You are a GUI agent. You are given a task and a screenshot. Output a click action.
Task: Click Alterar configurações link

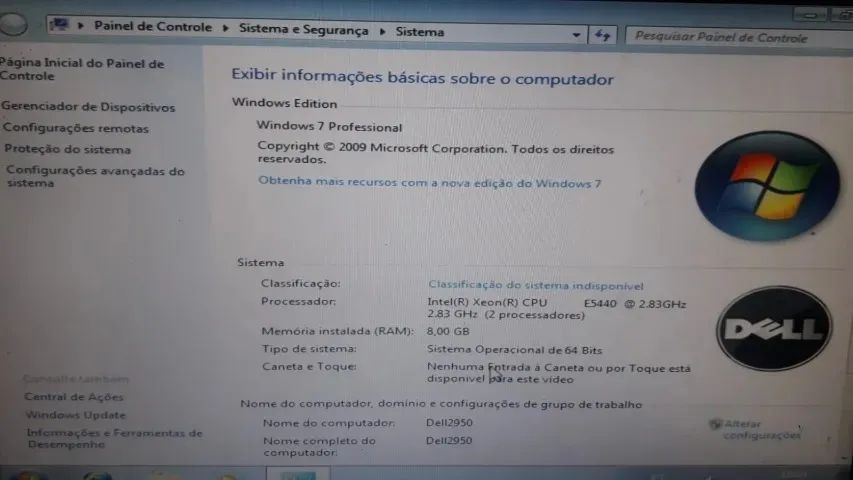[x=762, y=430]
